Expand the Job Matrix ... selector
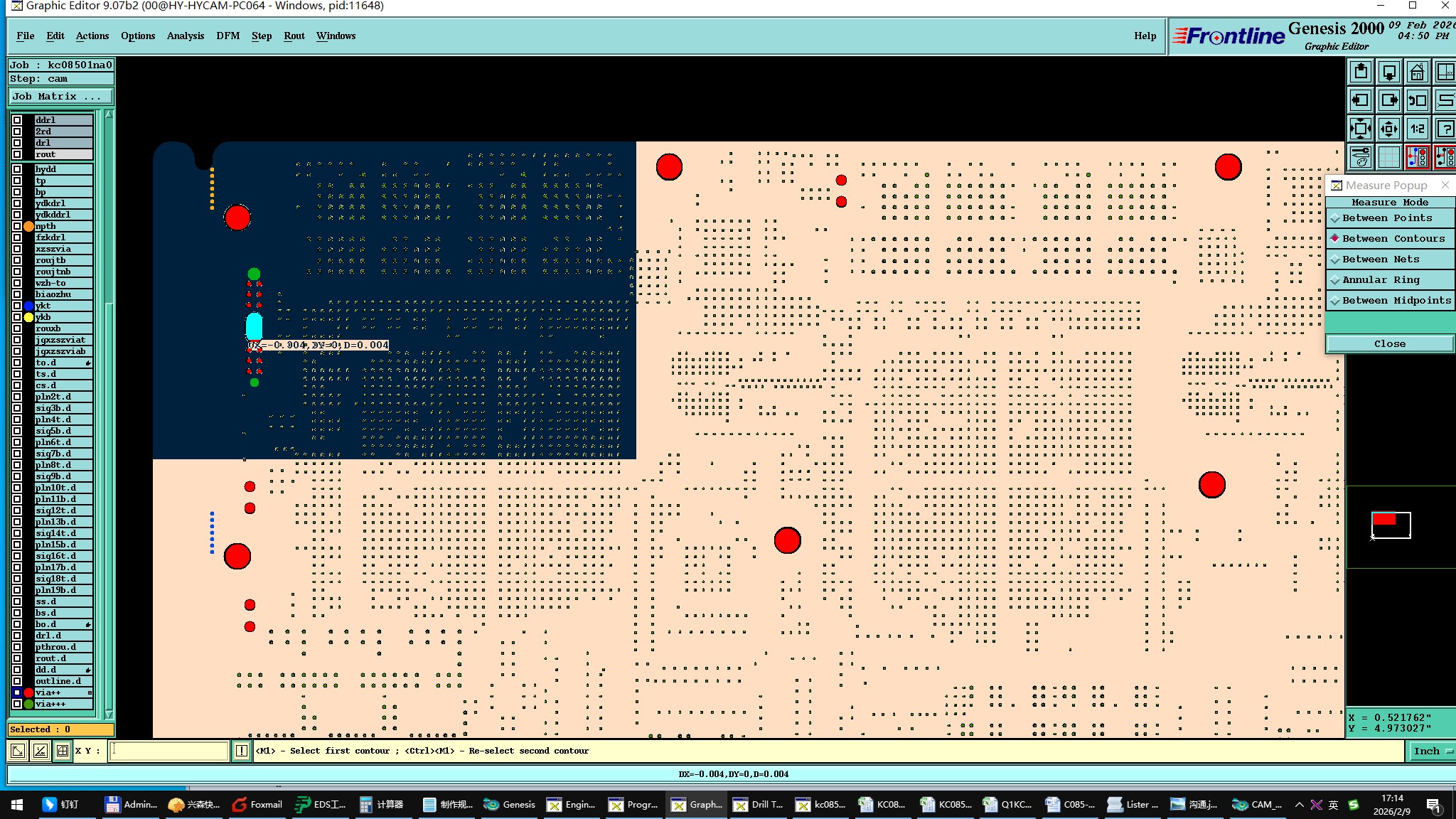The height and width of the screenshot is (819, 1456). (x=60, y=97)
